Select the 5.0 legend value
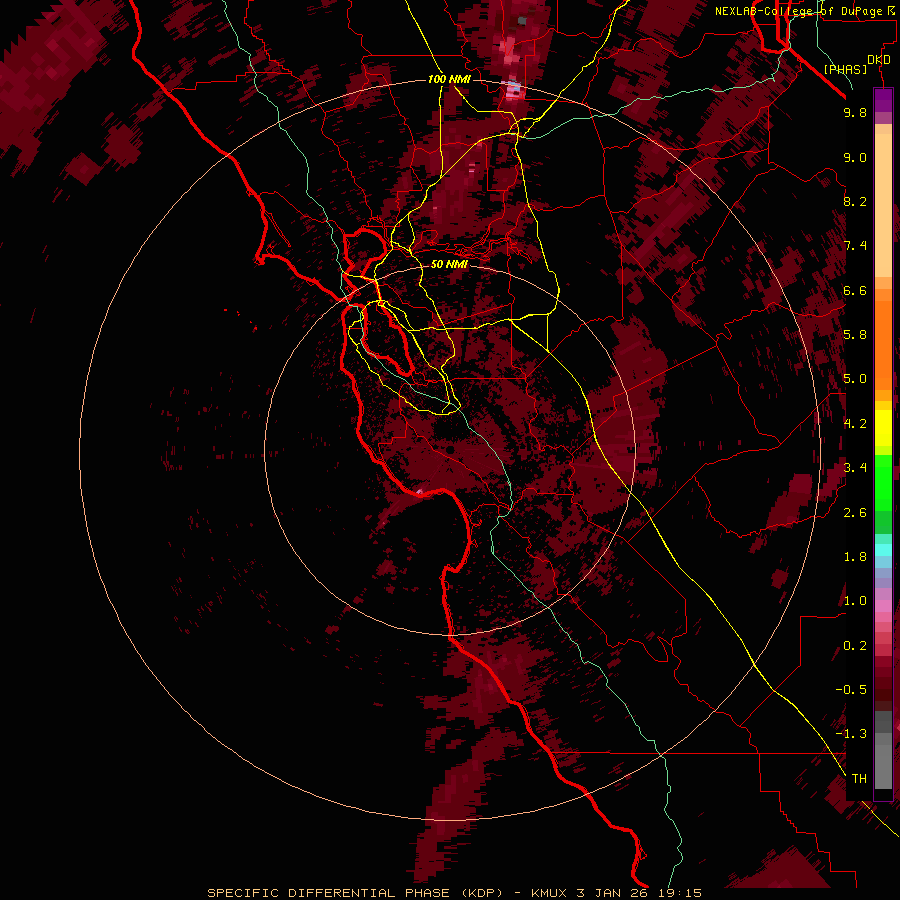Viewport: 900px width, 900px height. (855, 379)
